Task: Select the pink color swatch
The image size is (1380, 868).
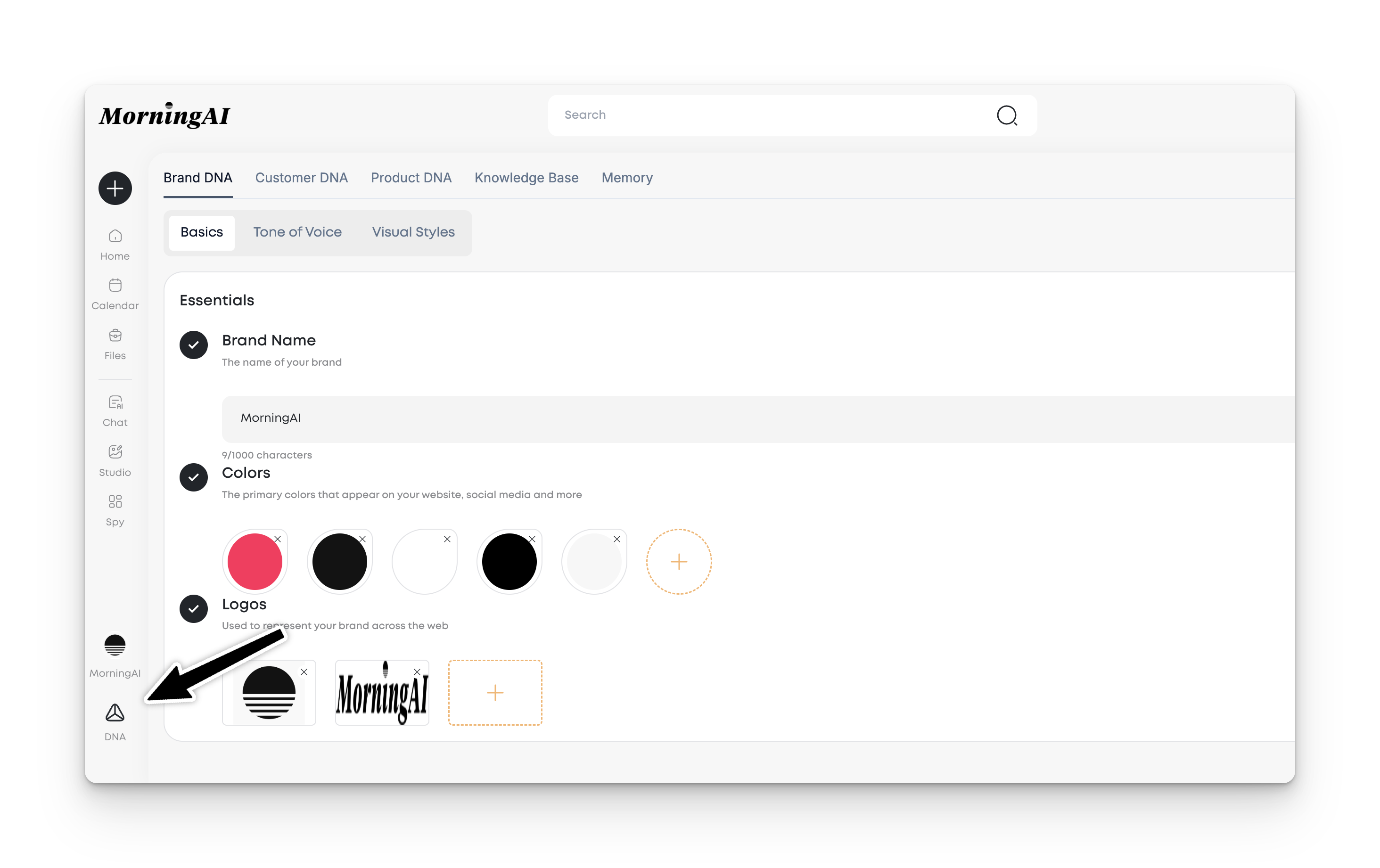Action: tap(255, 562)
